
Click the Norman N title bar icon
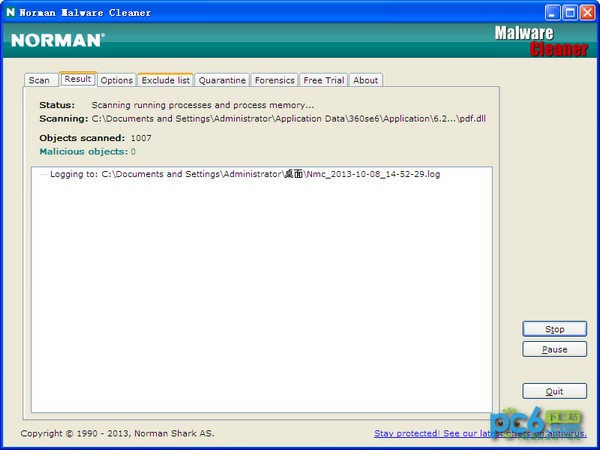pos(11,12)
